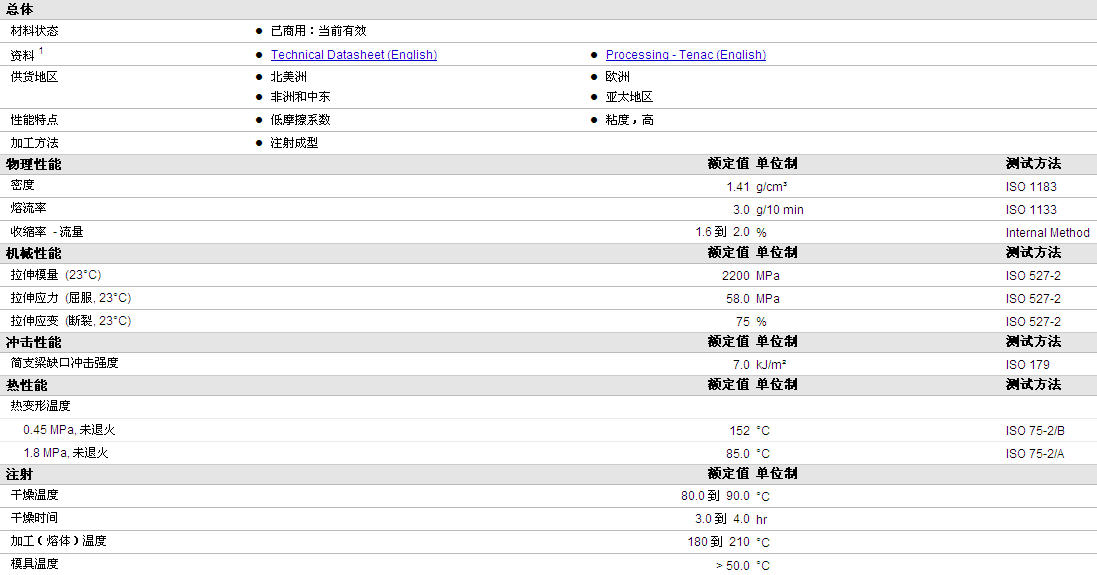
Task: Click Internal Method in the shrinkage row
Action: point(1047,233)
